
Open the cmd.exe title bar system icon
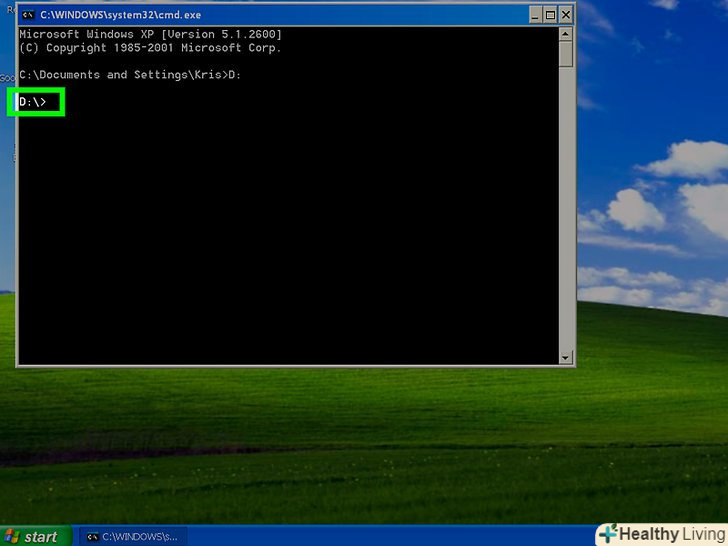(28, 15)
